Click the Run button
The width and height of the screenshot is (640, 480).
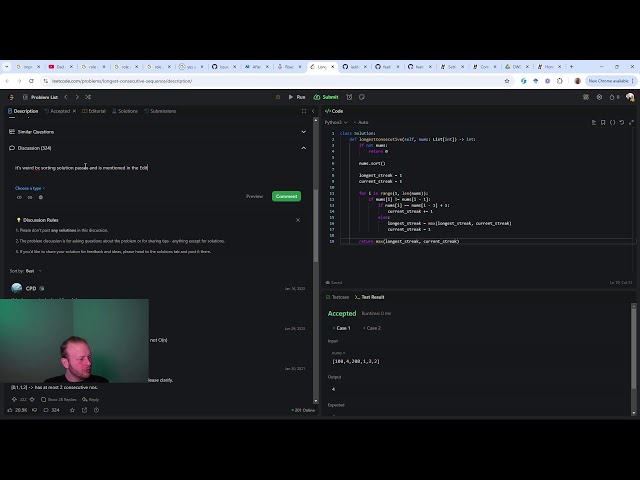point(297,97)
